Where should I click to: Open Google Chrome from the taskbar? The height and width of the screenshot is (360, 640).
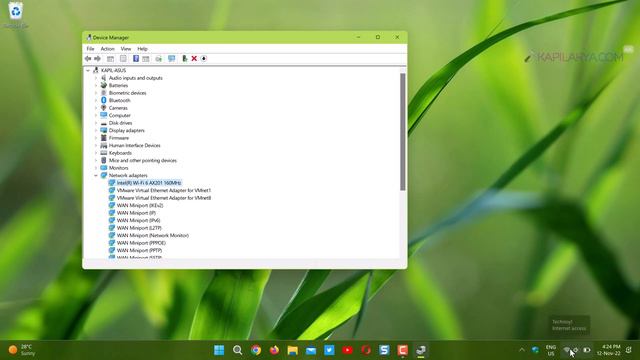pos(256,350)
